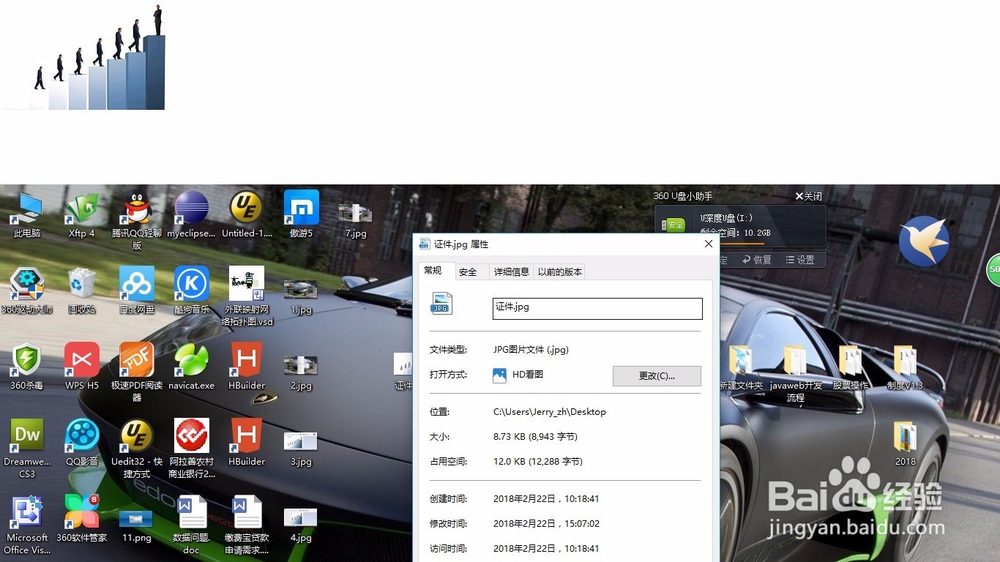Viewport: 1000px width, 562px height.
Task: Click the JPG file type icon
Action: 441,304
